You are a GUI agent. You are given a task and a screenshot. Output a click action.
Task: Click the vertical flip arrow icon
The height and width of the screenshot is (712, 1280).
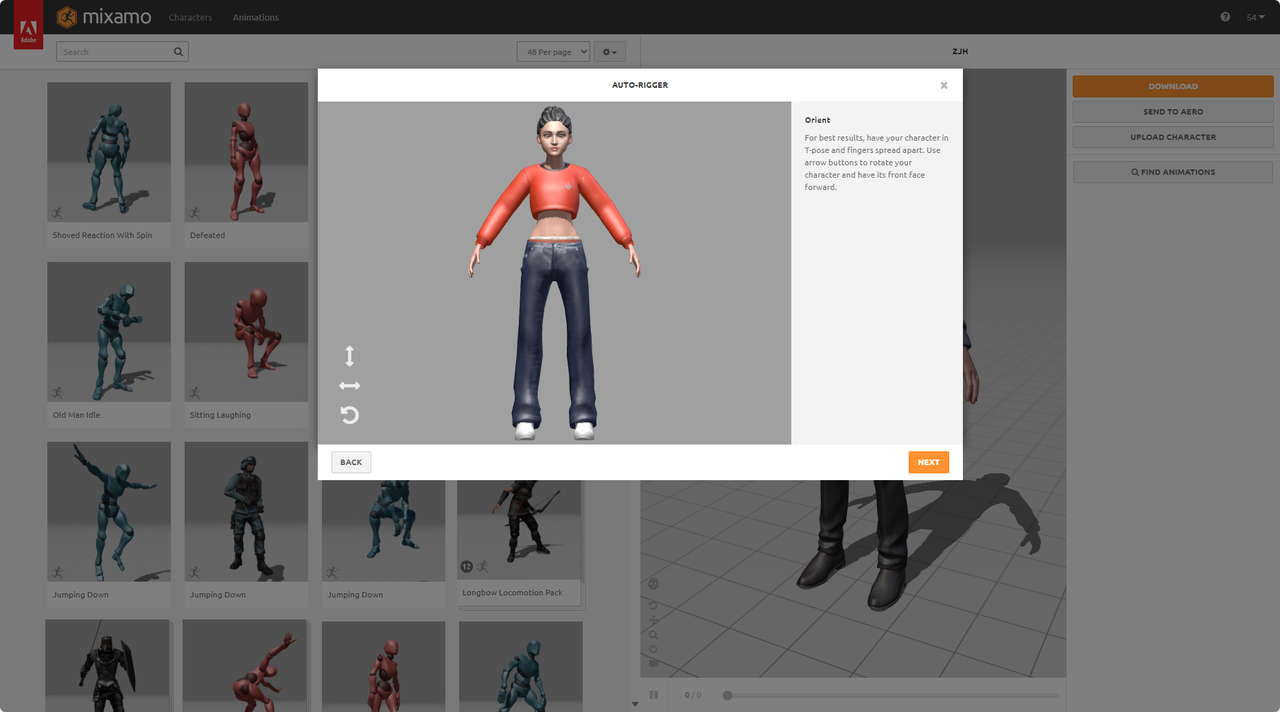(x=349, y=356)
